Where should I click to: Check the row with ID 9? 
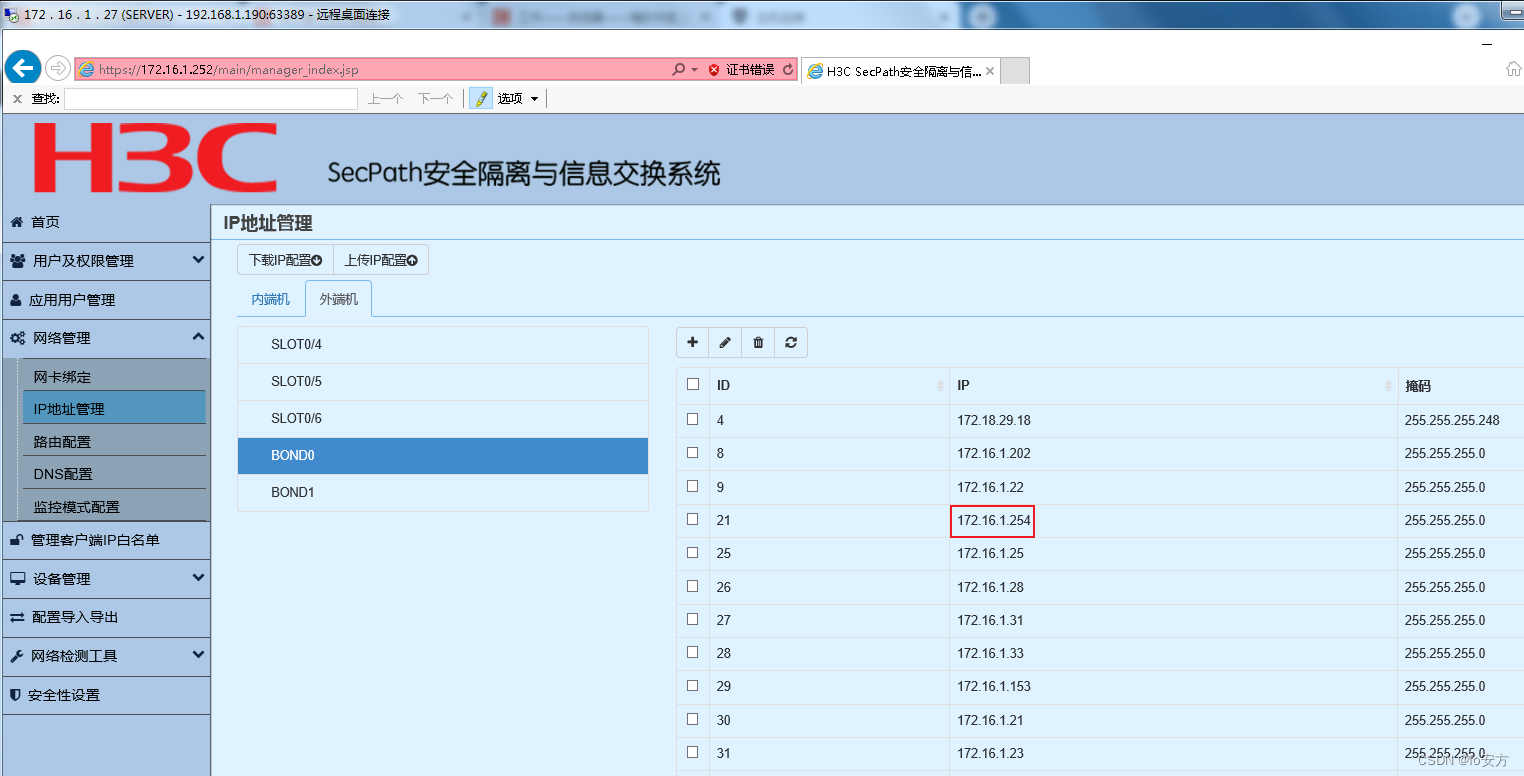692,486
